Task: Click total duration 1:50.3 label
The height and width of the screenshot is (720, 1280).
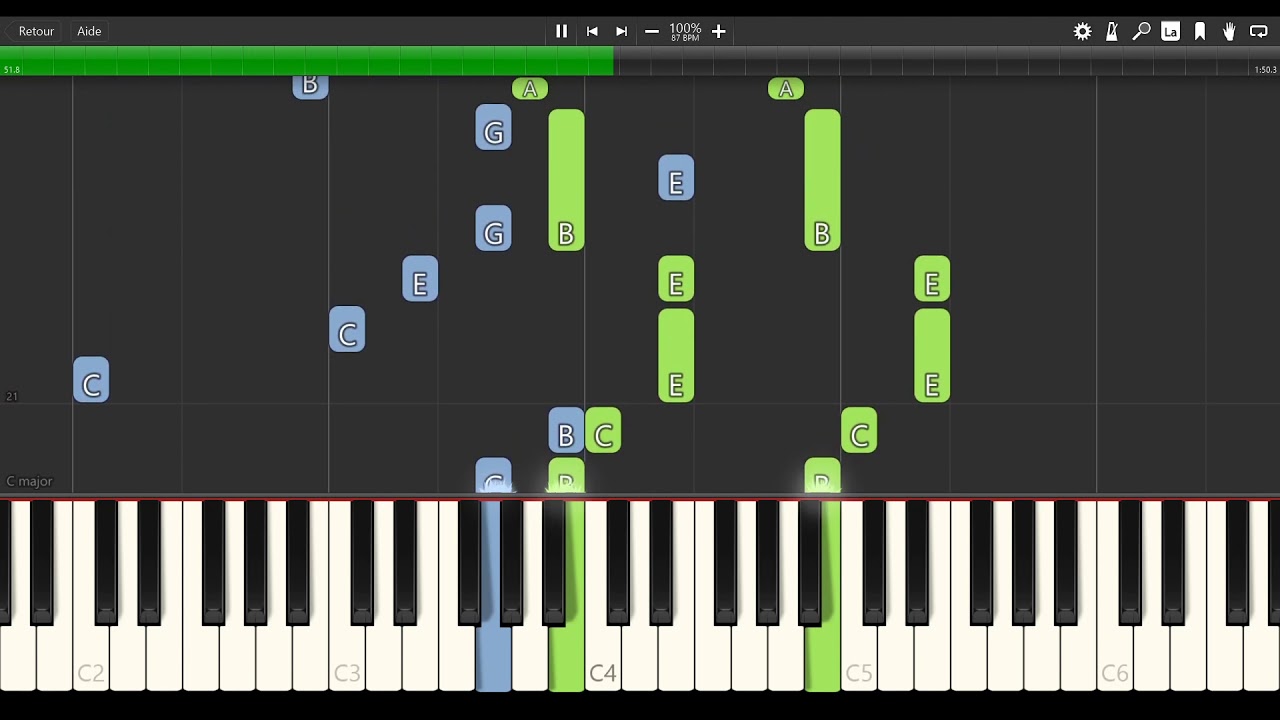Action: click(x=1265, y=70)
